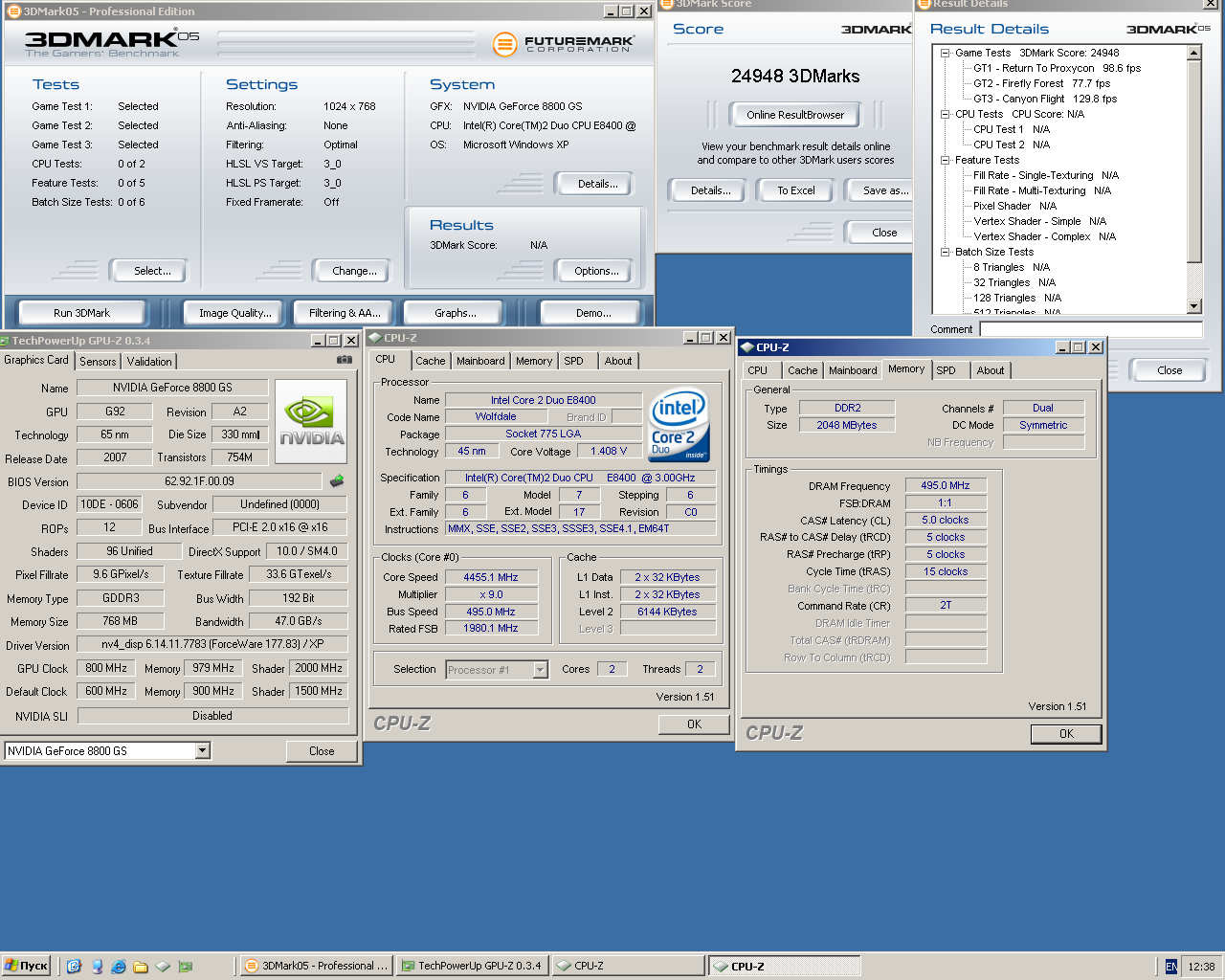Collapse the CPU Tests tree node
1225x980 pixels.
point(945,114)
